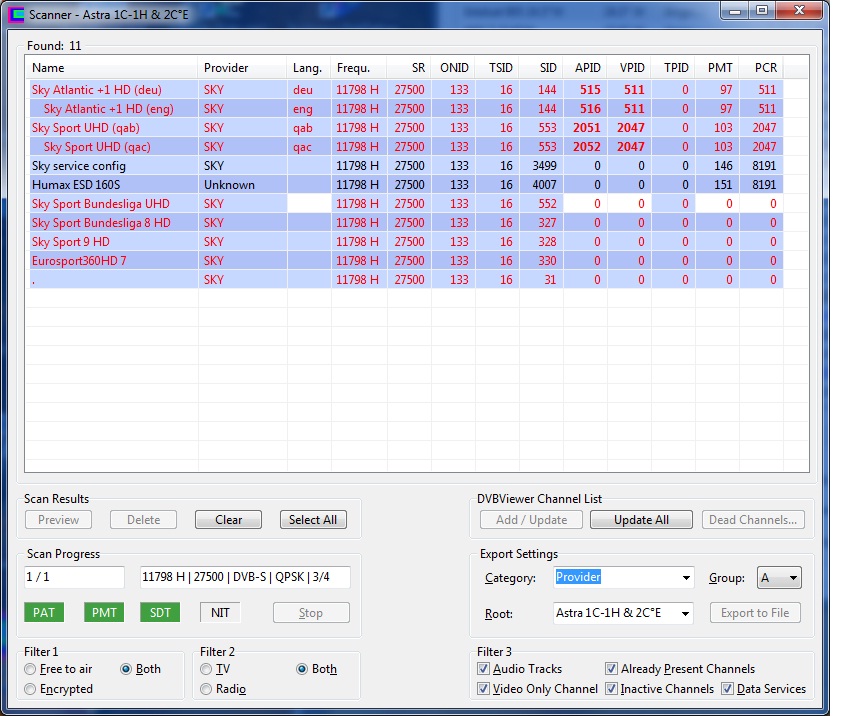Sort by the Provider column header
The height and width of the screenshot is (716, 864).
click(x=242, y=68)
